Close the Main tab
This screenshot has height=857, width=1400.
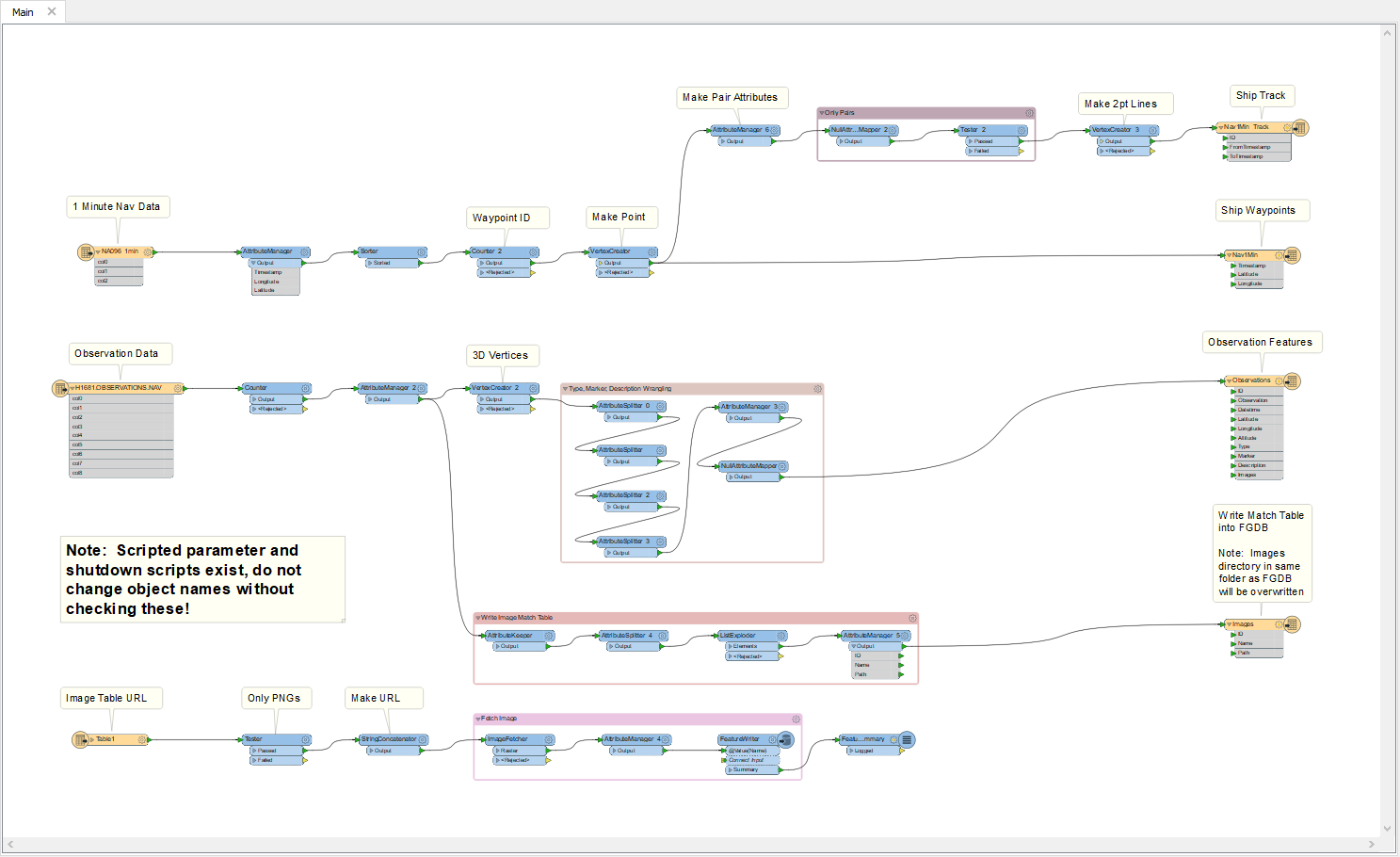(x=52, y=11)
